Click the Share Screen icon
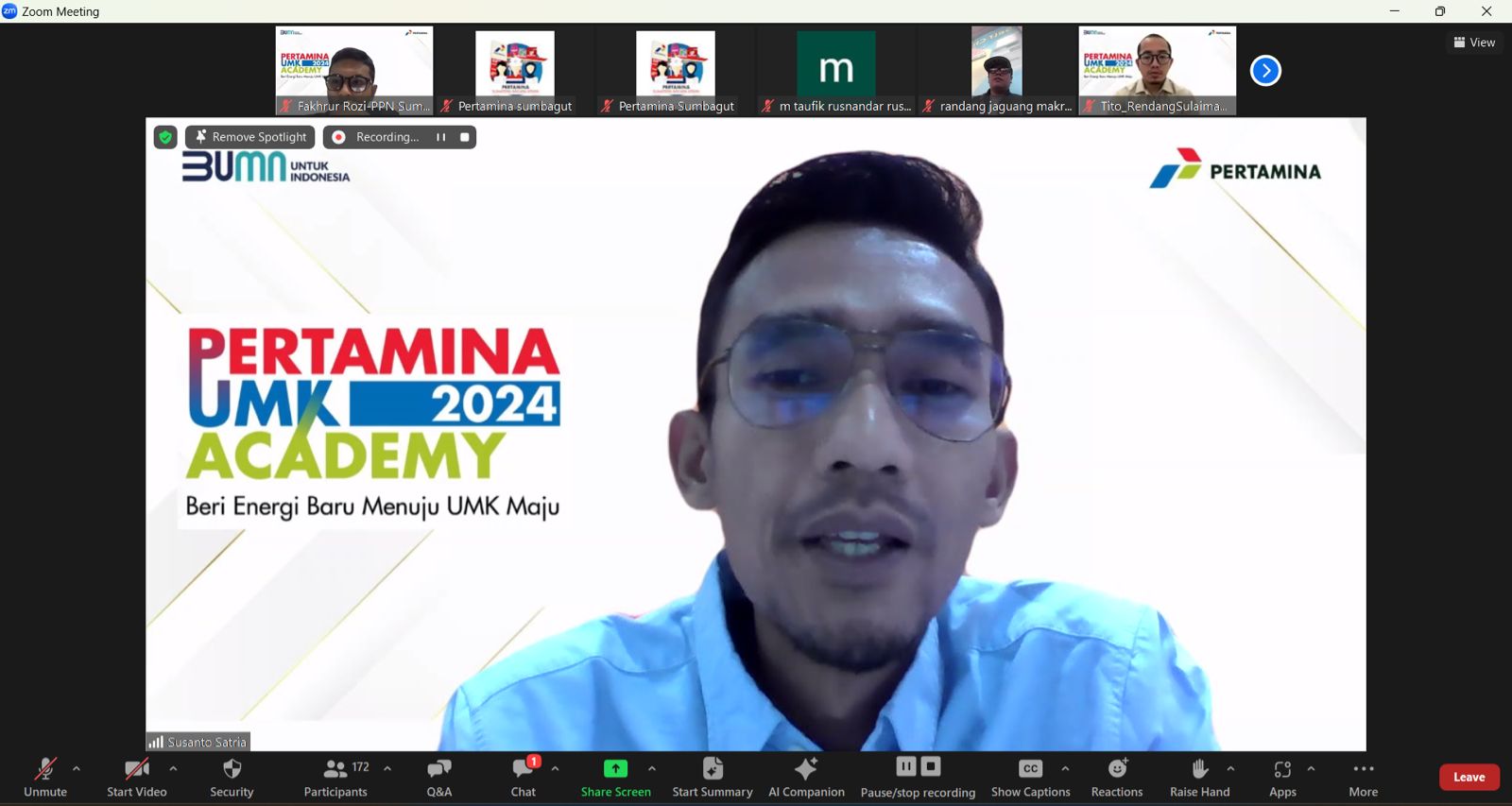The image size is (1512, 806). point(615,769)
